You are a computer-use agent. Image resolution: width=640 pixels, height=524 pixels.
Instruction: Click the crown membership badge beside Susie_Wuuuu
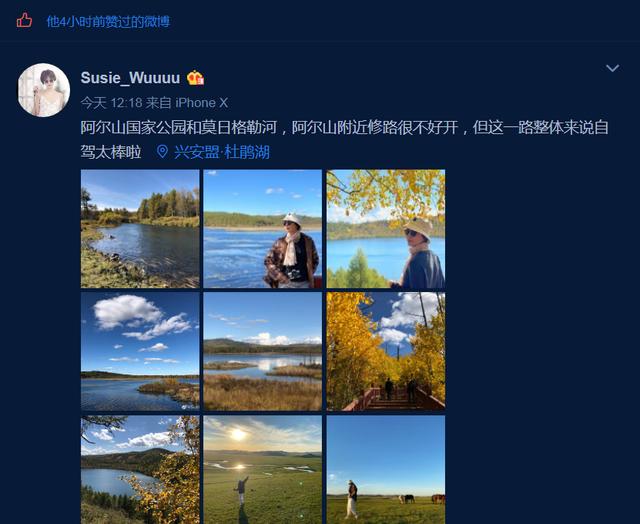(x=196, y=78)
